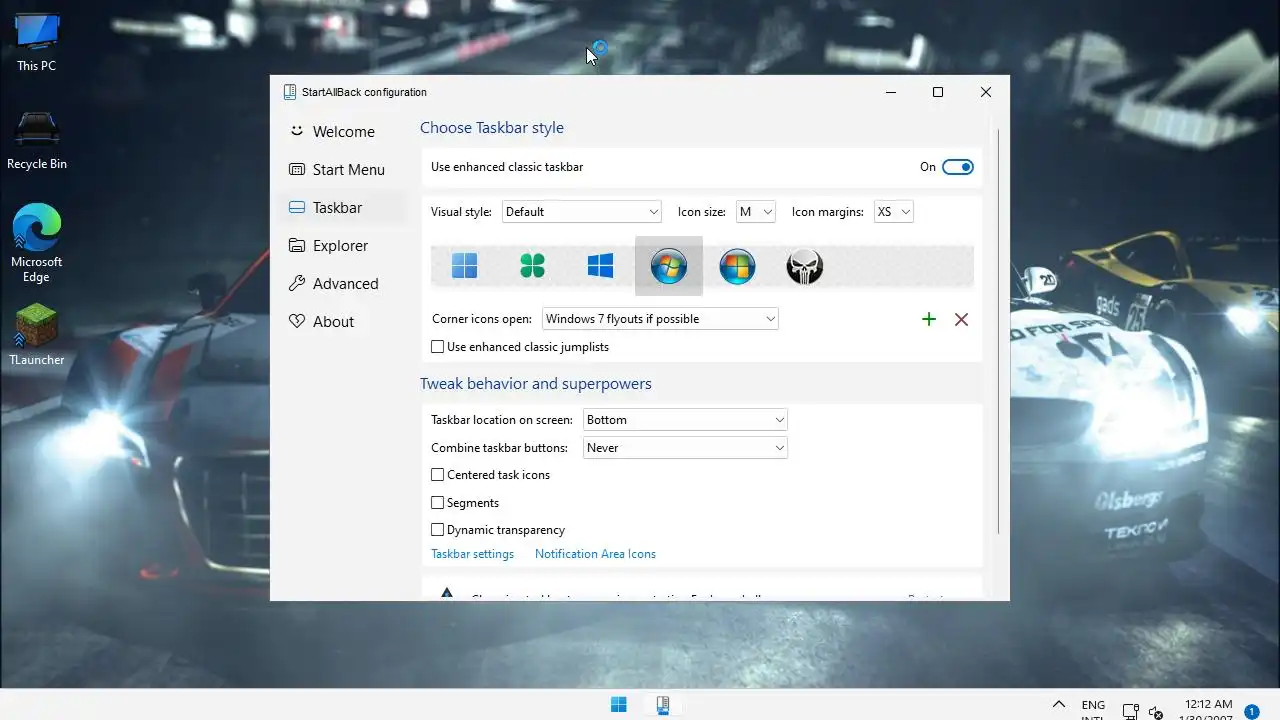Viewport: 1280px width, 720px height.
Task: Click StartAllBack taskbar app button
Action: pos(662,705)
